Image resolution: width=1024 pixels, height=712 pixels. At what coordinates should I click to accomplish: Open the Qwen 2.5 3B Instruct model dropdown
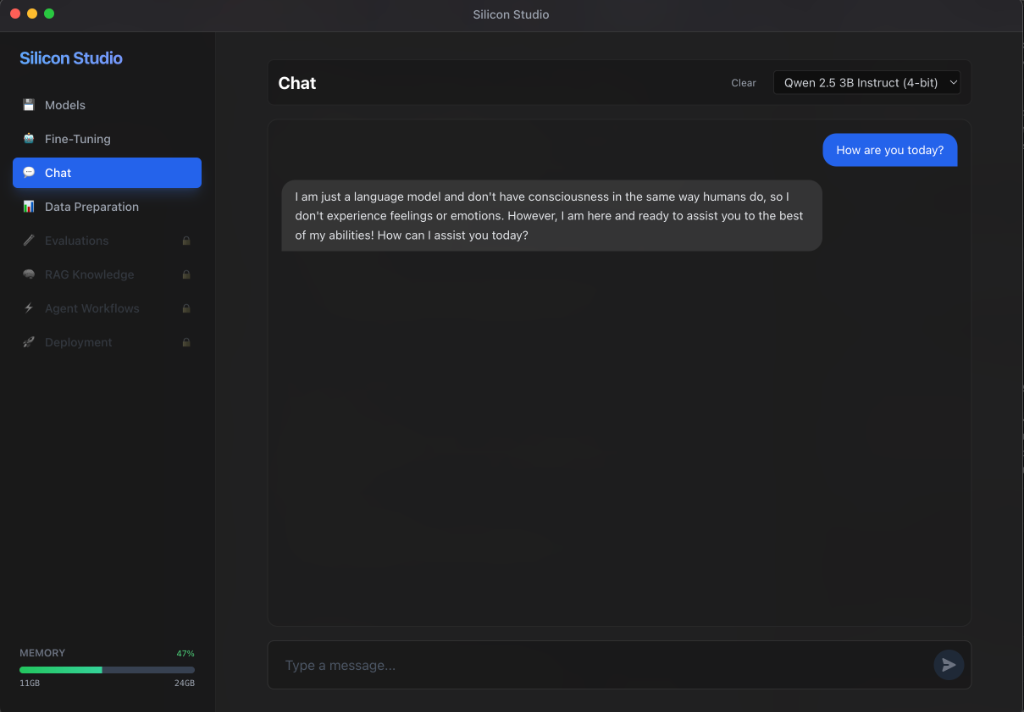[x=867, y=82]
